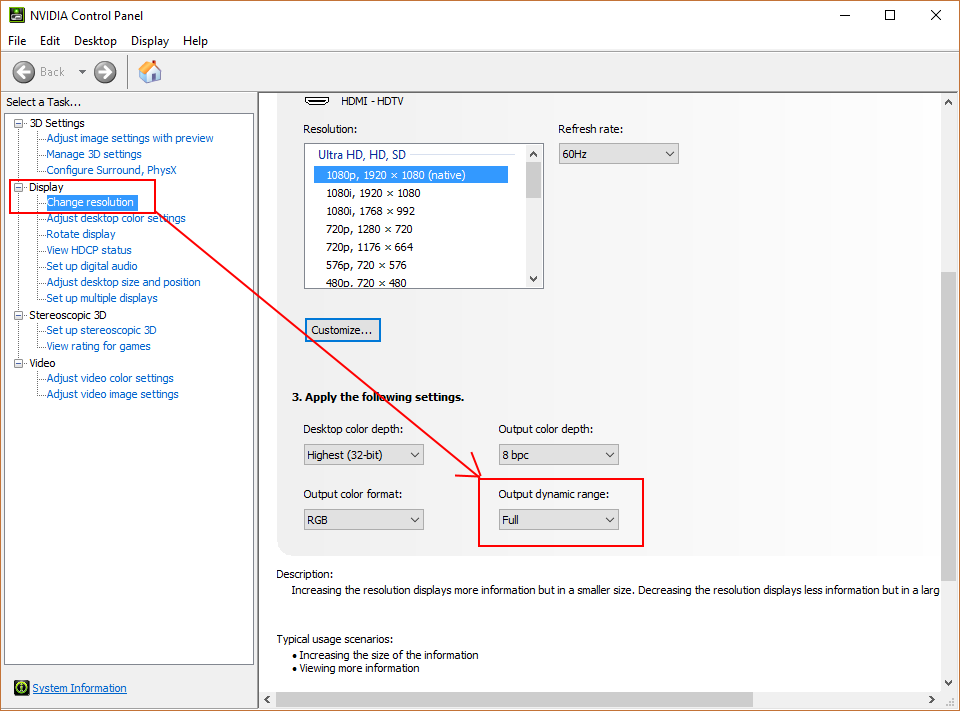Click the Back arrow icon
960x711 pixels.
tap(24, 72)
